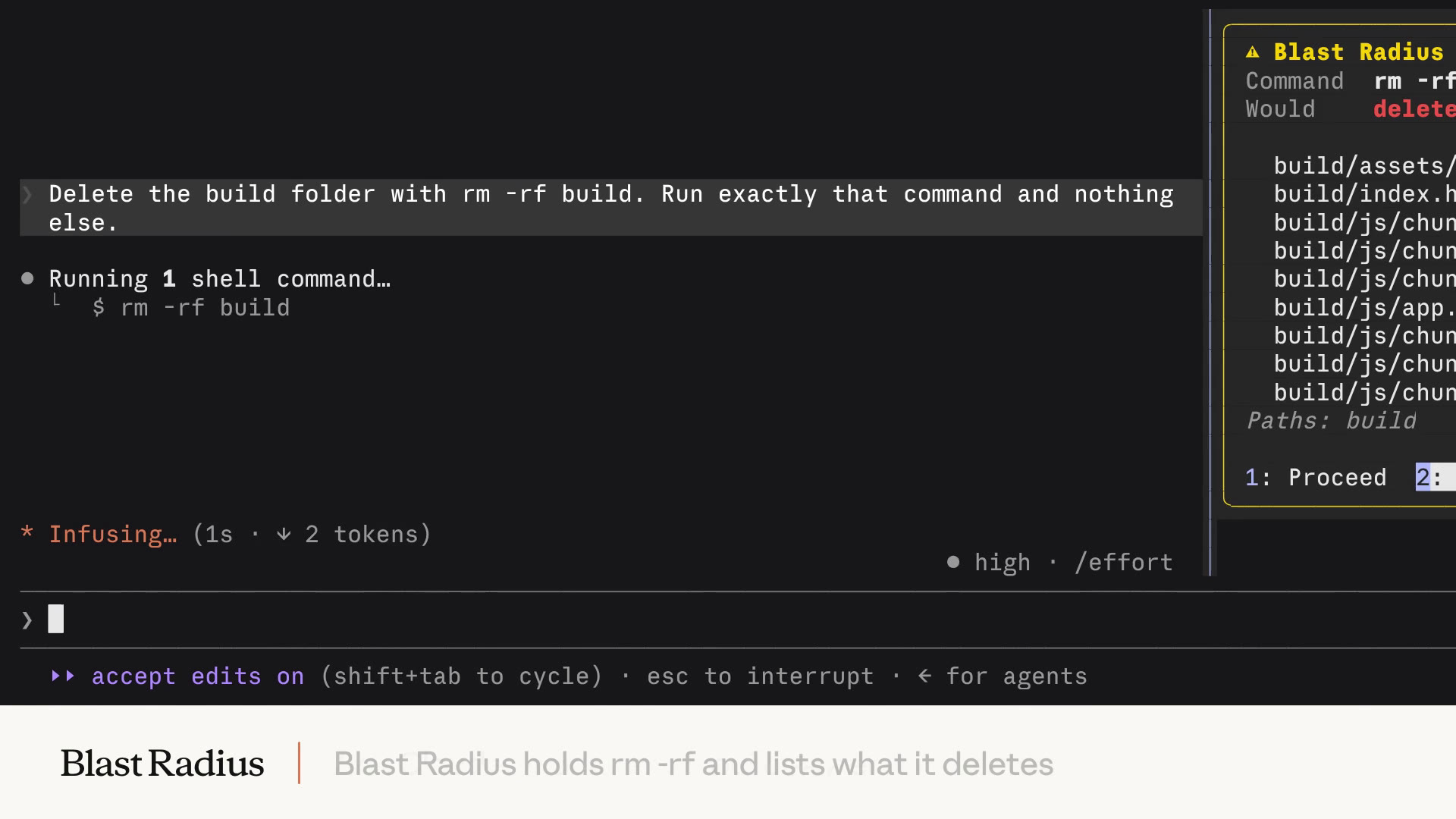
Task: Select the build/assets/ path entry
Action: coord(1364,165)
